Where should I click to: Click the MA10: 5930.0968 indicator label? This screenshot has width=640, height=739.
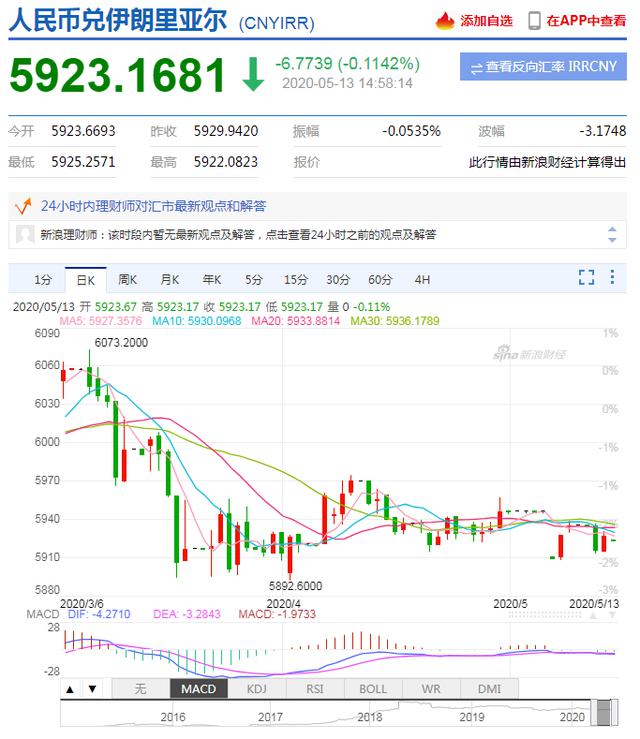197,321
